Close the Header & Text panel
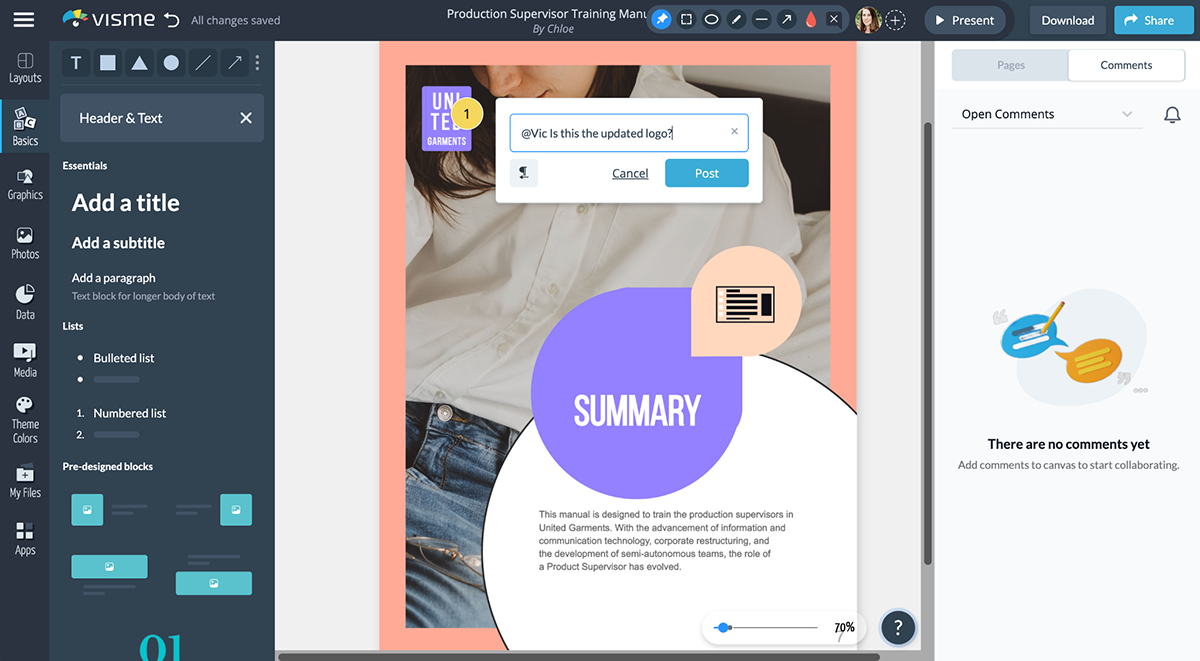Screen dimensions: 1200x661 tap(246, 118)
